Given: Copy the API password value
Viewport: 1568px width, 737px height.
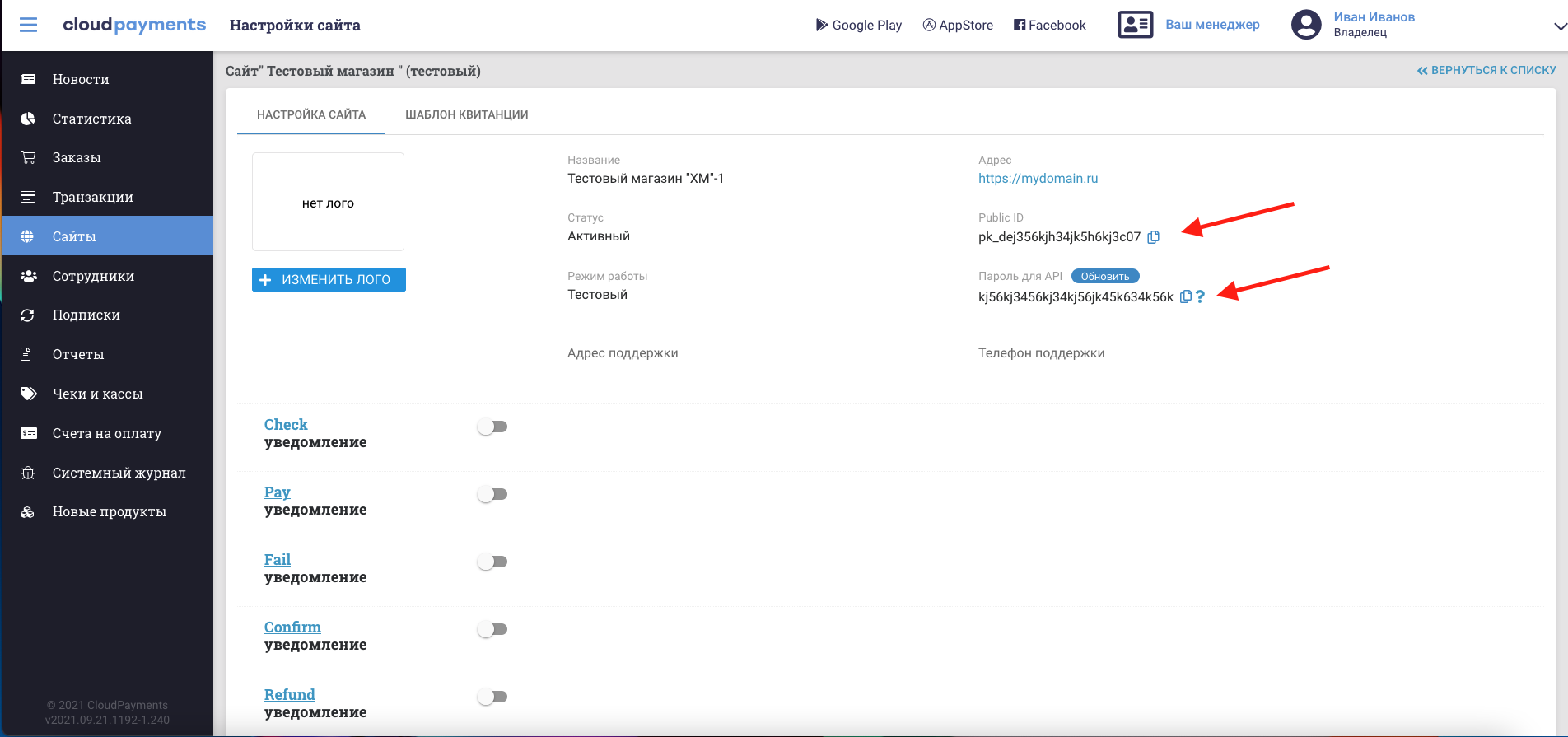Looking at the screenshot, I should coord(1186,296).
